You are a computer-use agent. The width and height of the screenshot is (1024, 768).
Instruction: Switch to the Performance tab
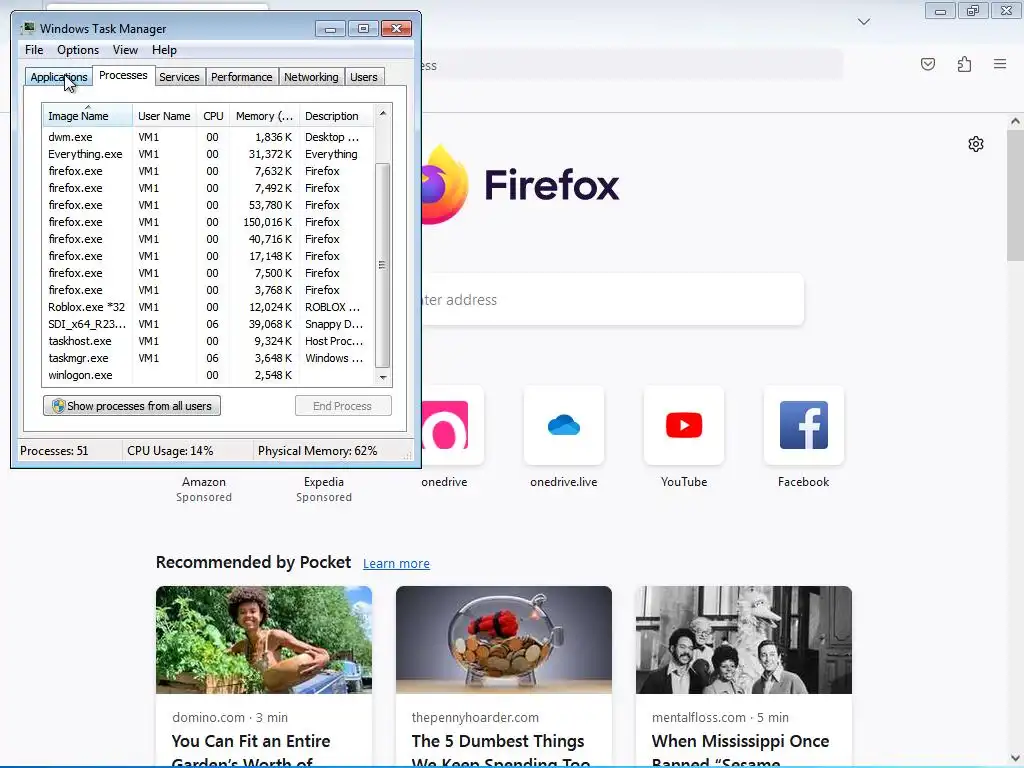pos(241,77)
